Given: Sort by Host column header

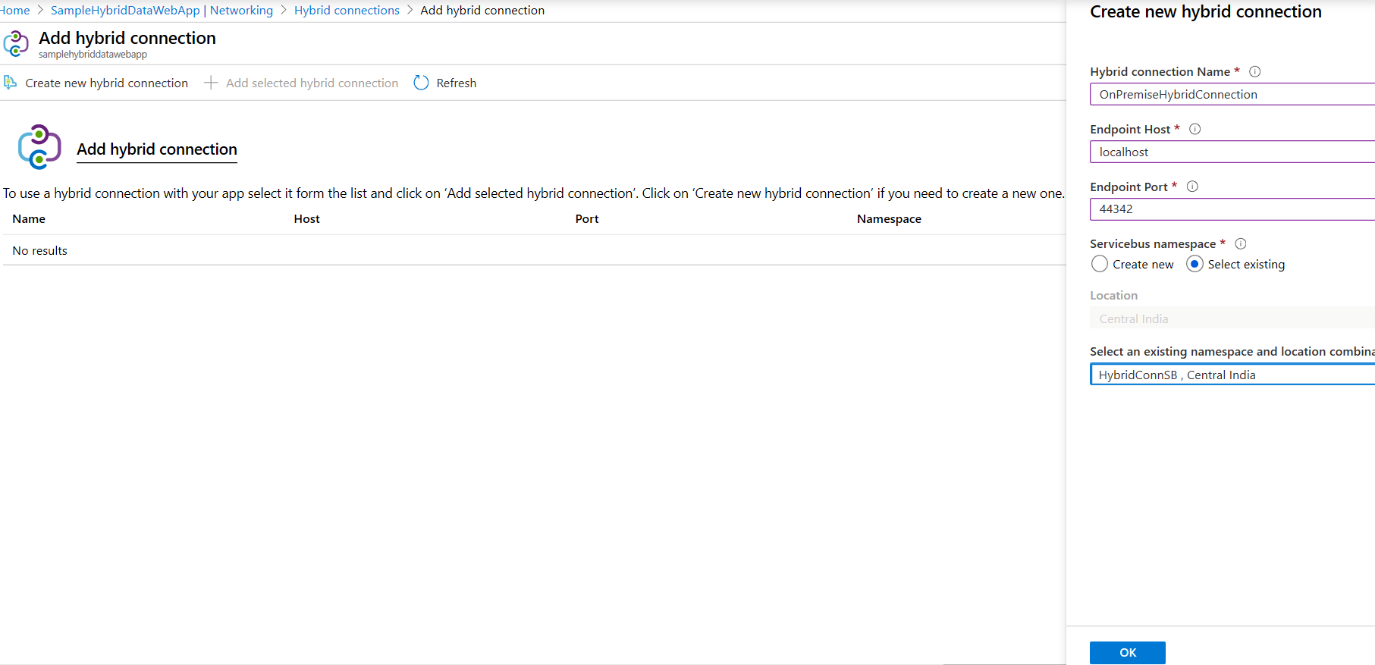Looking at the screenshot, I should [307, 219].
